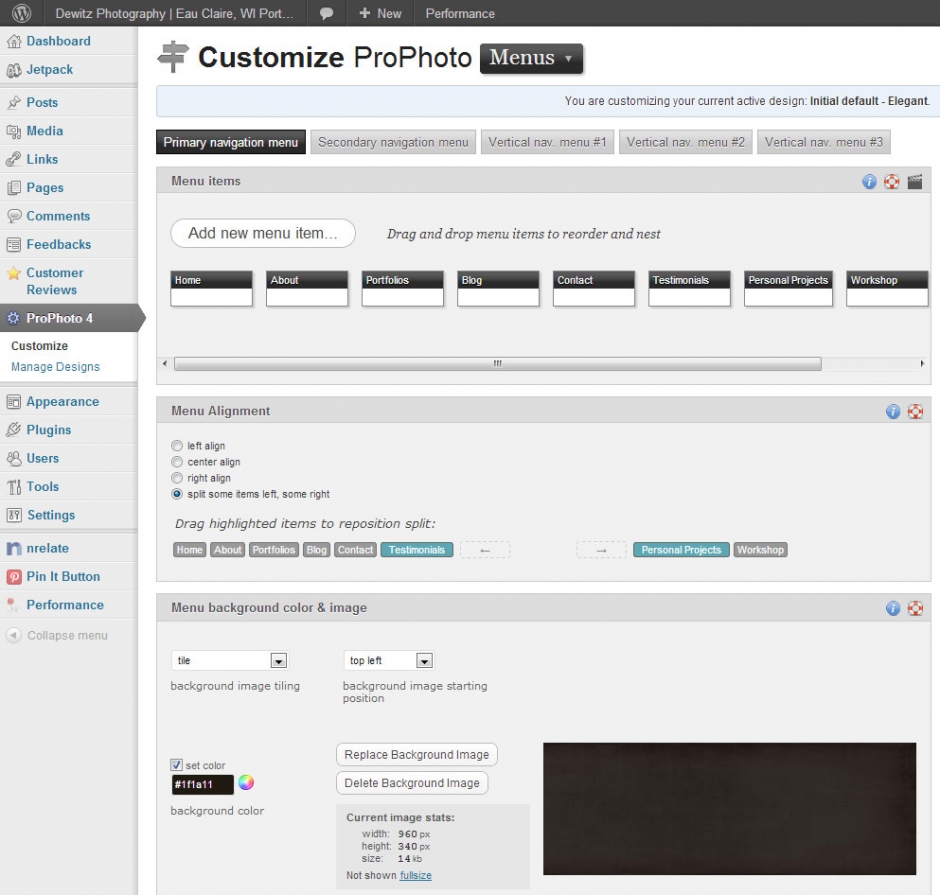Screen dimensions: 940x895
Task: Switch to Vertical nav. menu #3 tab
Action: click(824, 142)
